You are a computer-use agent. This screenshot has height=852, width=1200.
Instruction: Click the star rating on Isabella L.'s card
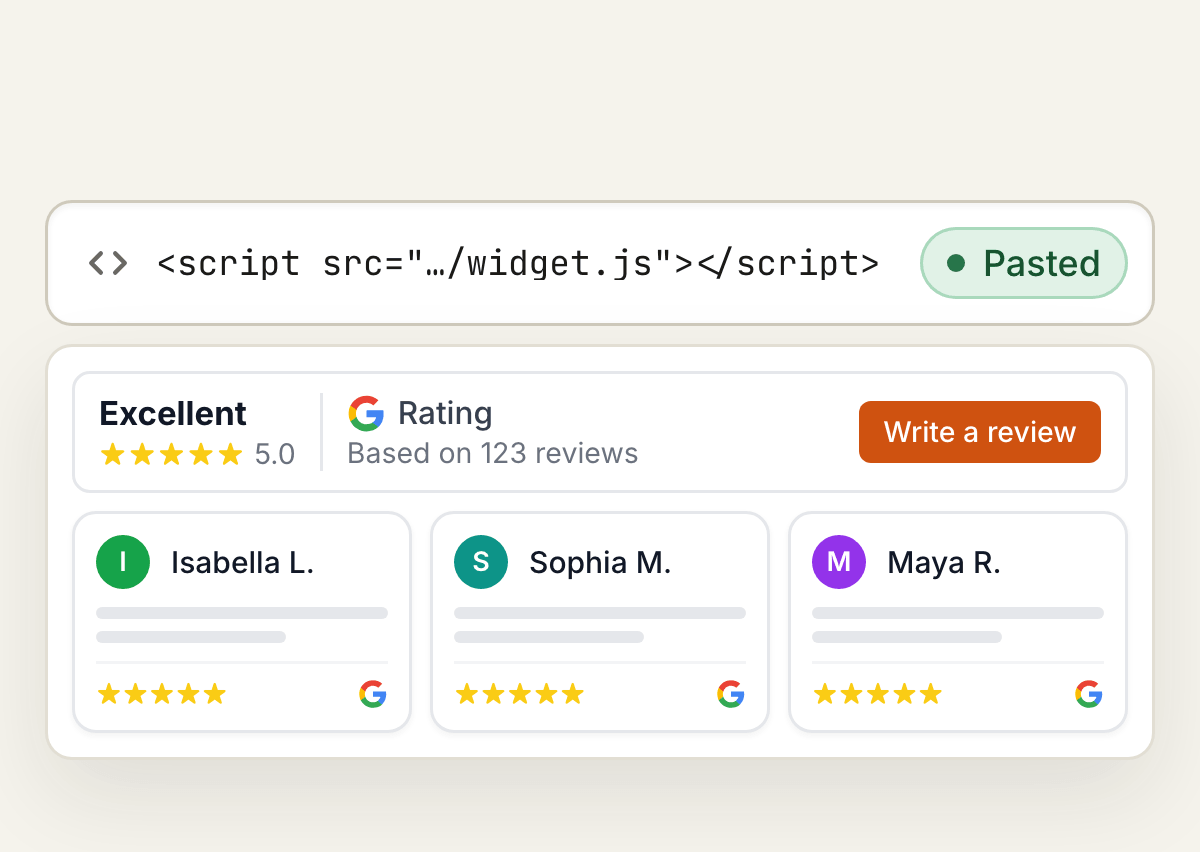(x=162, y=694)
